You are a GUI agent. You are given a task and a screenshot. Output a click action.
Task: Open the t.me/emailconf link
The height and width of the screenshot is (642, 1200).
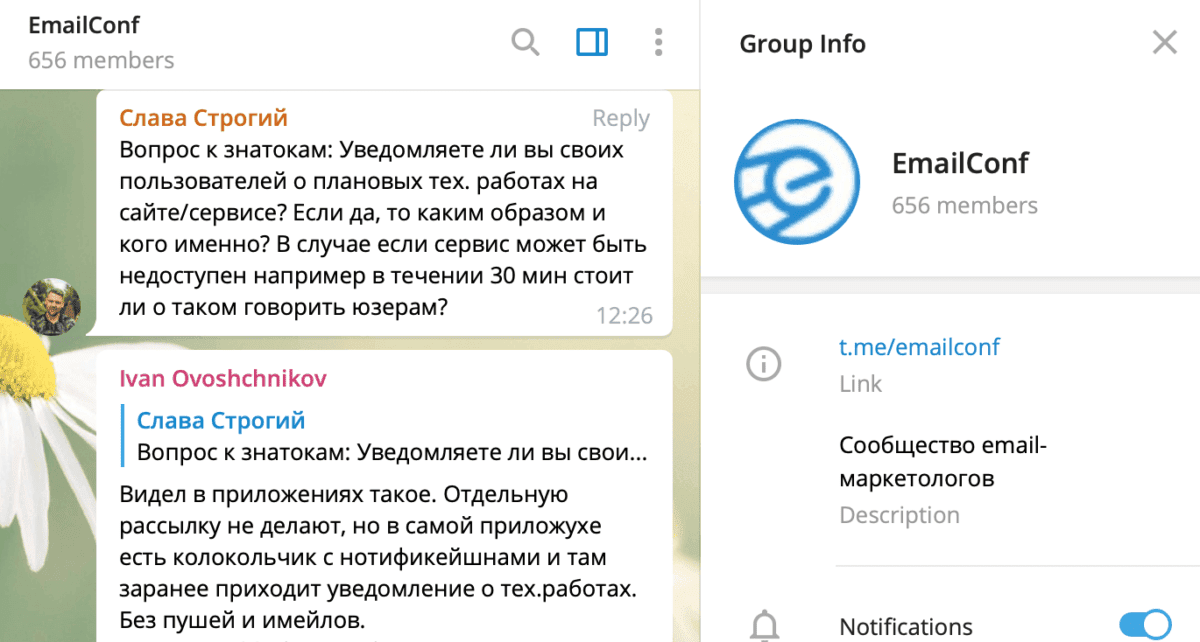point(919,347)
